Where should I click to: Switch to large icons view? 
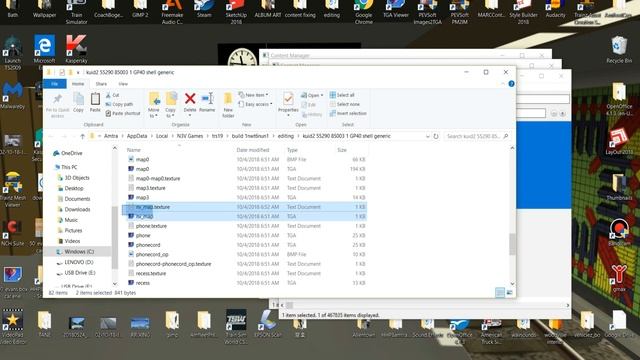point(509,293)
